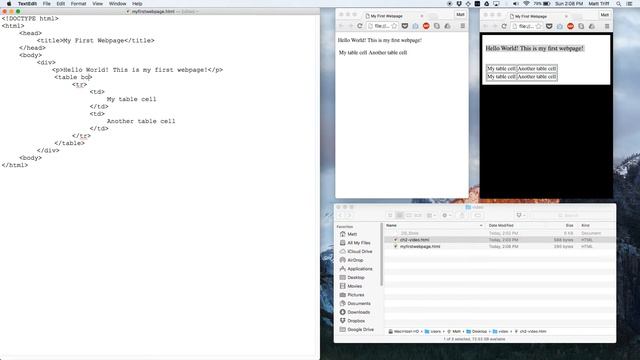Open the Finder action gear dropdown
Screen dimensions: 640x360
(x=447, y=215)
